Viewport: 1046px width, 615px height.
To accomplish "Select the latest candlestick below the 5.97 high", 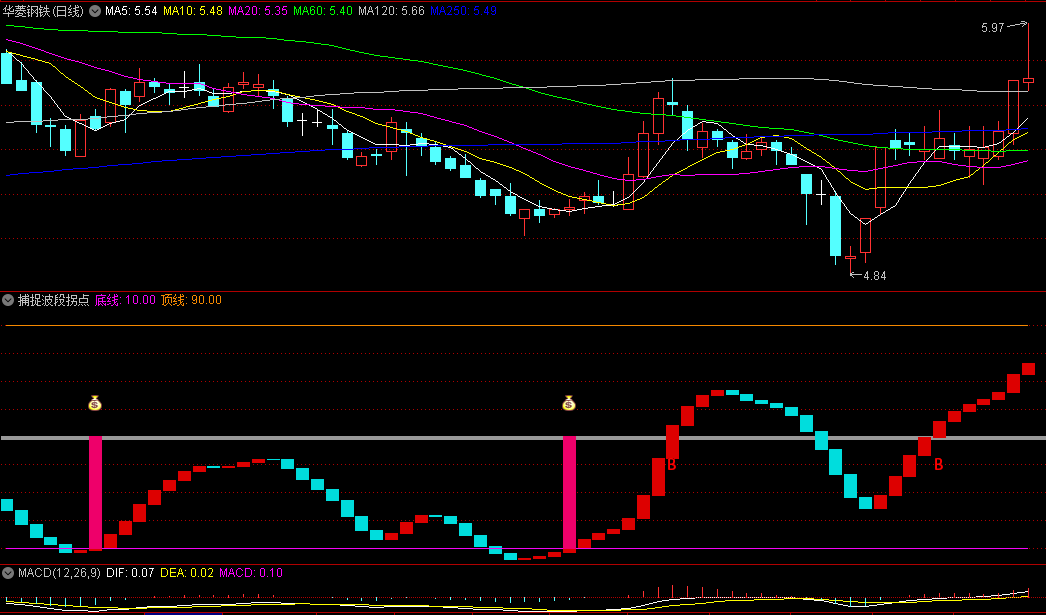I will coord(1028,80).
